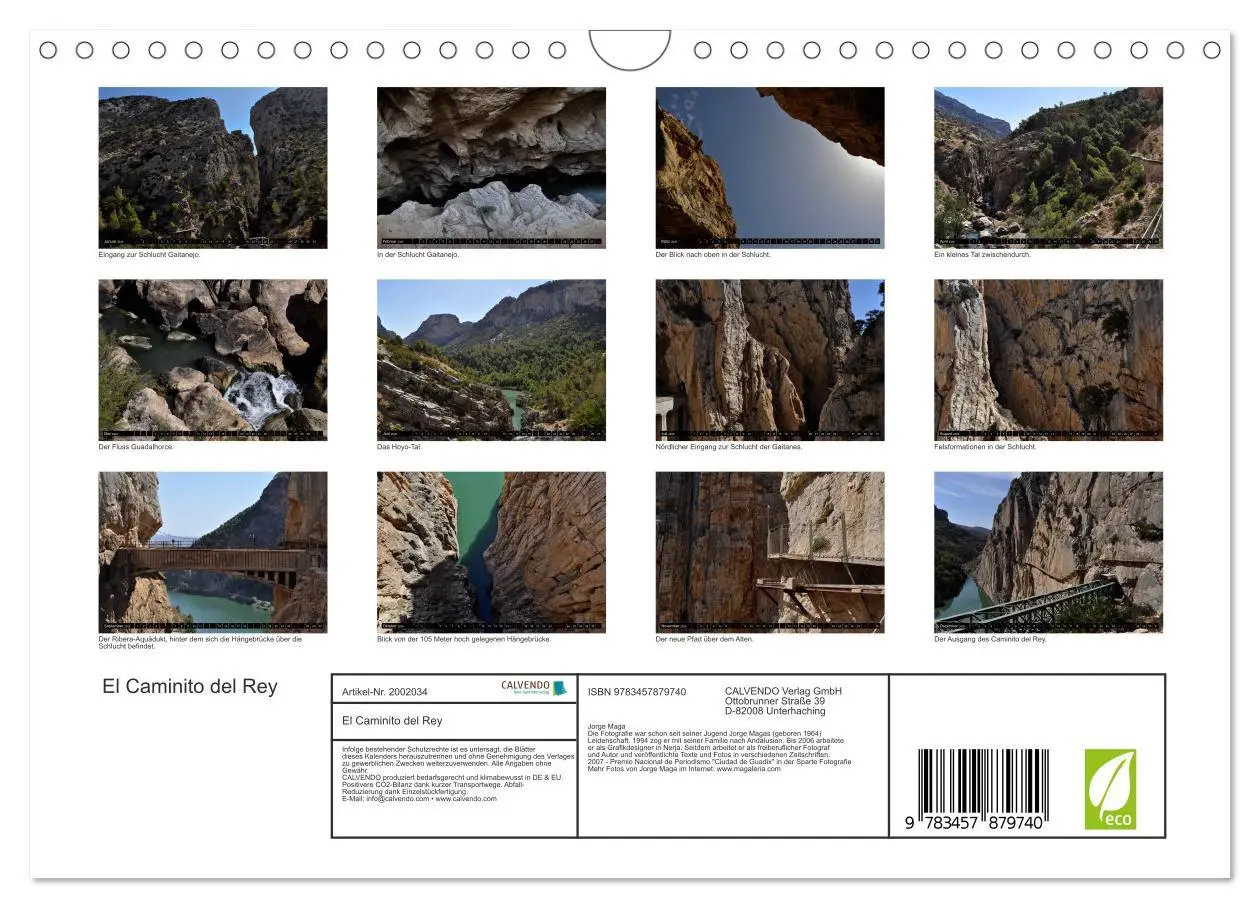Open the Ribera-Aquädukt bridge photo
Viewport: 1260px width, 908px height.
[212, 552]
